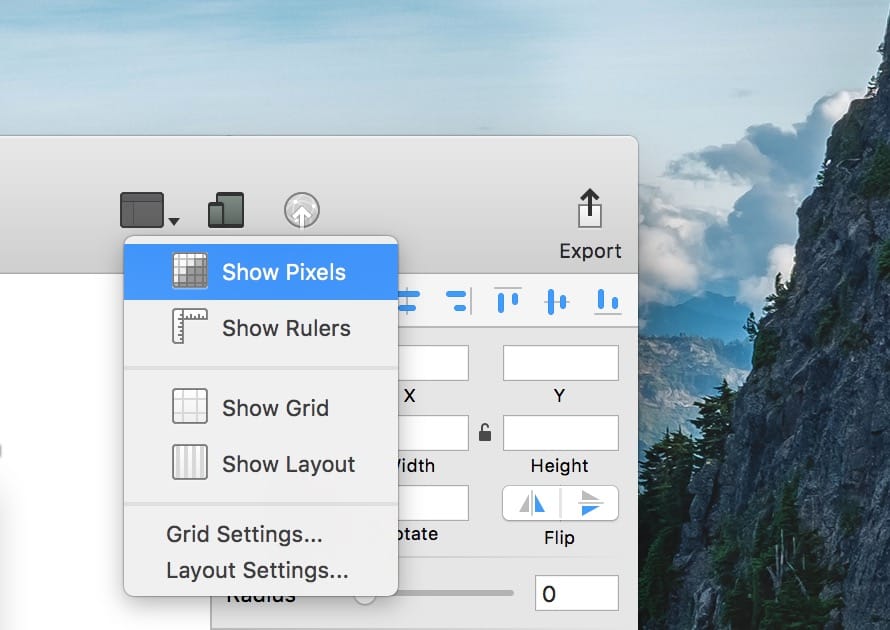Click the Y position input field
The width and height of the screenshot is (890, 630).
pos(561,363)
